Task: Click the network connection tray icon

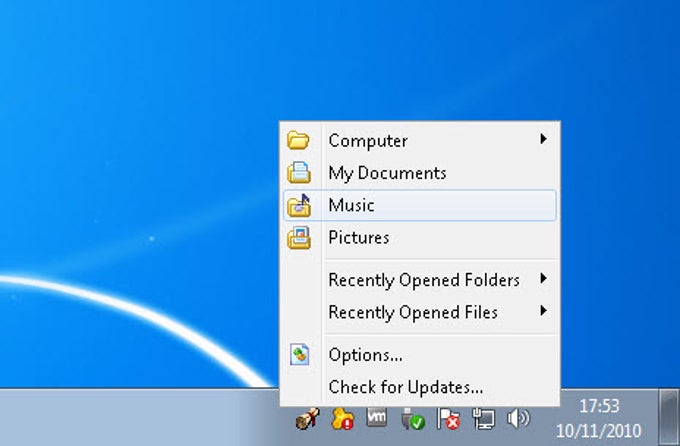Action: [x=483, y=419]
